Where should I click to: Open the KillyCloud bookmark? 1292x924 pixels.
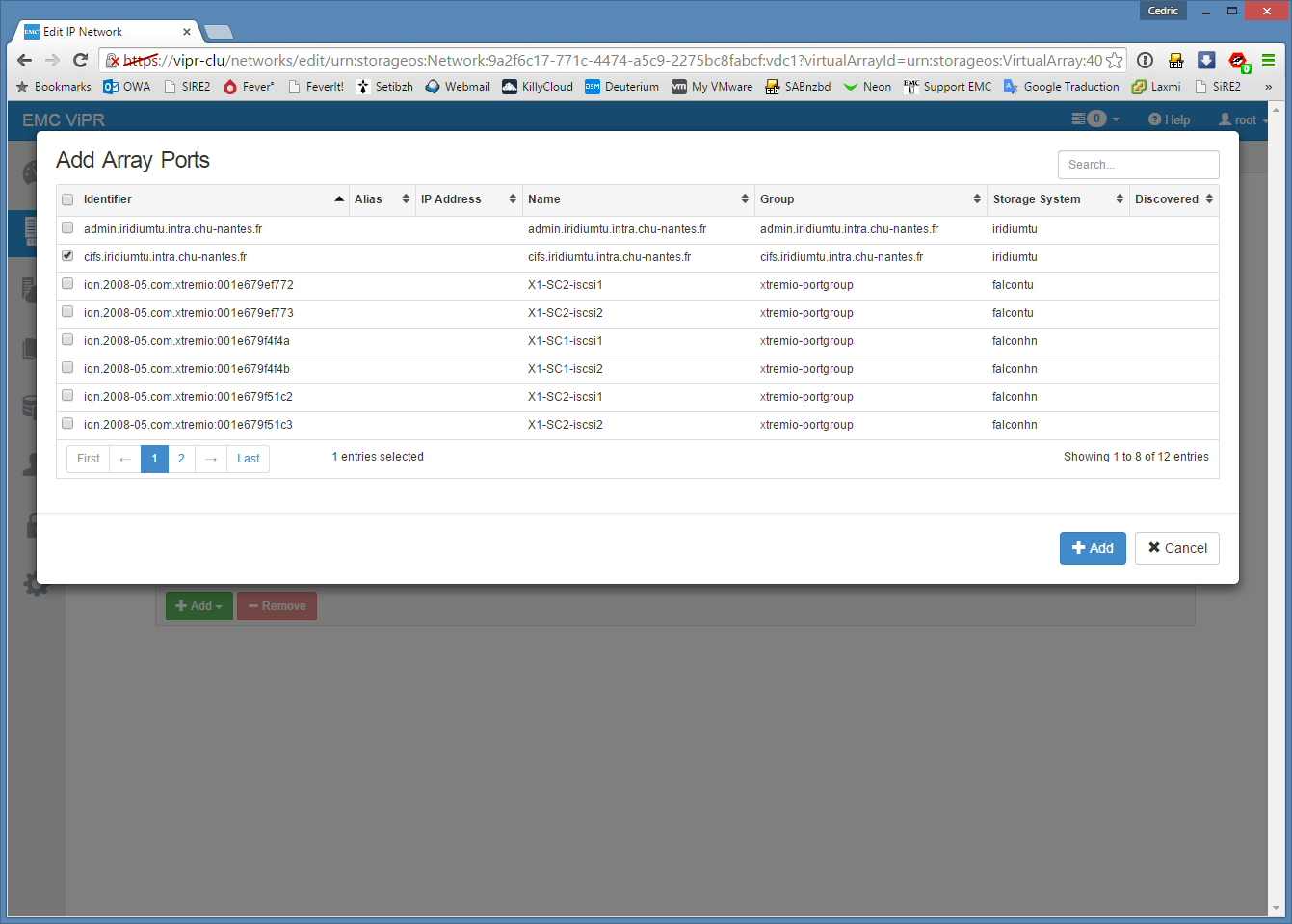click(x=538, y=87)
